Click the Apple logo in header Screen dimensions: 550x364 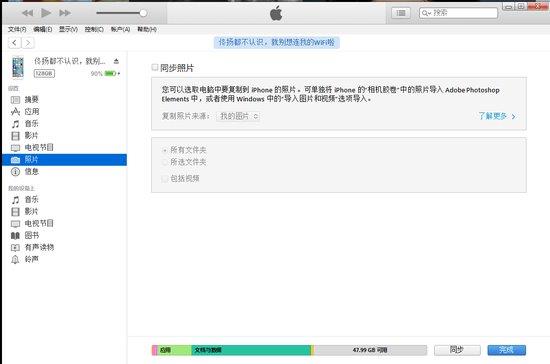(276, 13)
